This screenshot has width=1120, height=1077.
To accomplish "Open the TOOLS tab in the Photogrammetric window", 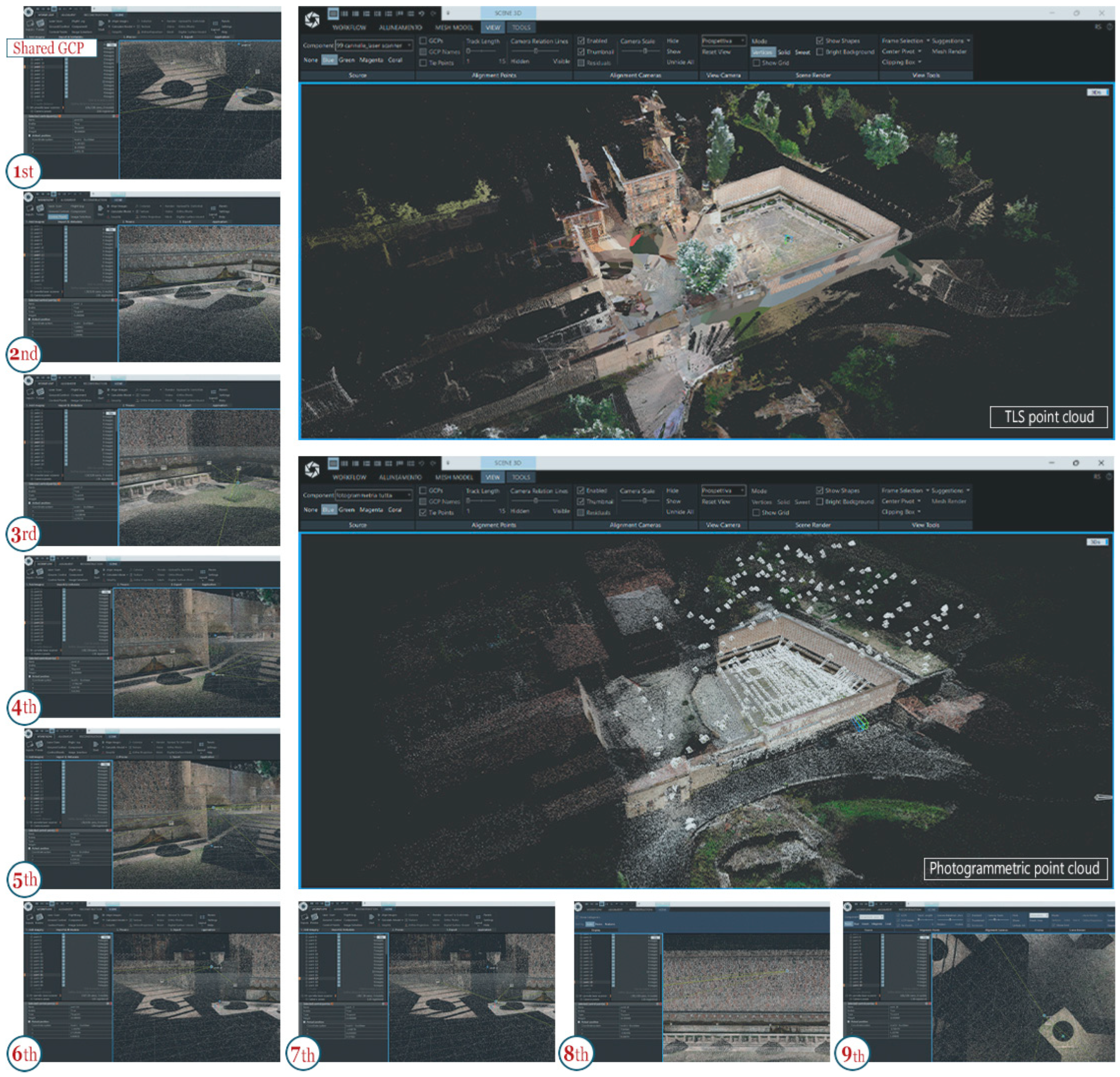I will 520,477.
